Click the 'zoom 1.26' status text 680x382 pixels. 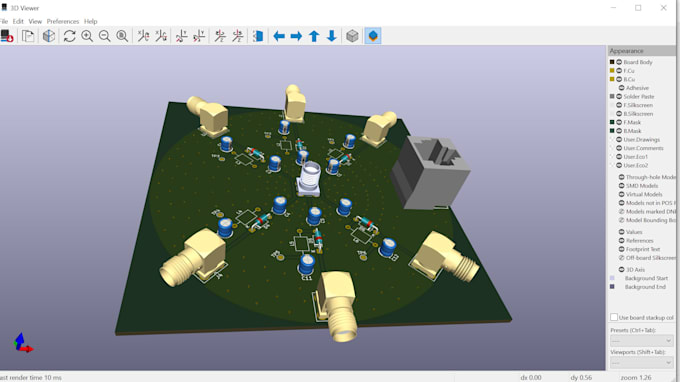pyautogui.click(x=636, y=378)
